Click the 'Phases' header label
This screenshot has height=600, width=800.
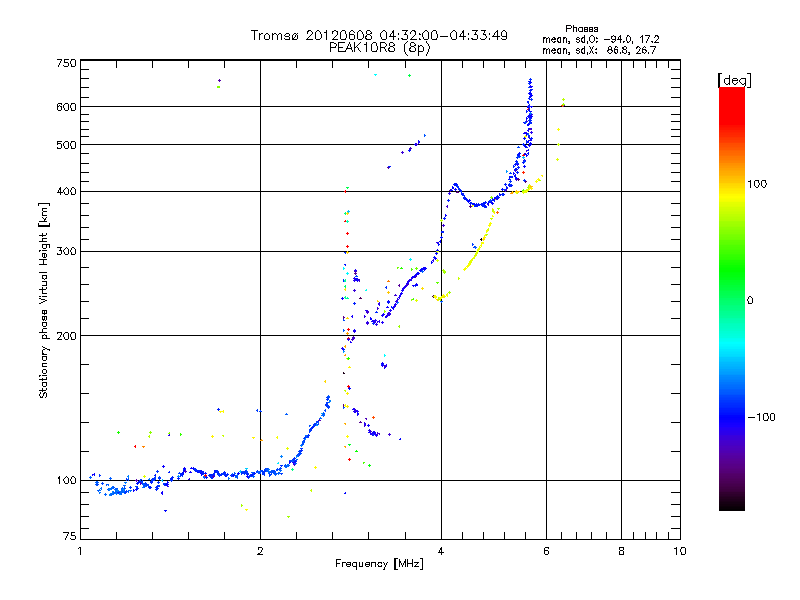(582, 29)
